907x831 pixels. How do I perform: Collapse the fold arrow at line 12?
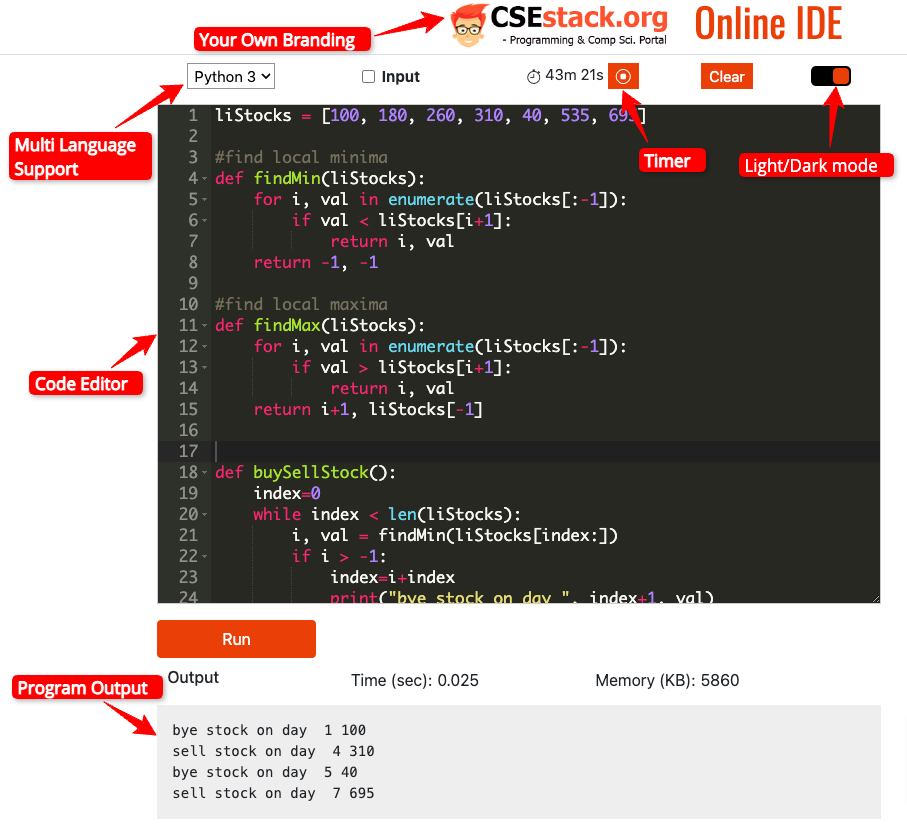(205, 346)
